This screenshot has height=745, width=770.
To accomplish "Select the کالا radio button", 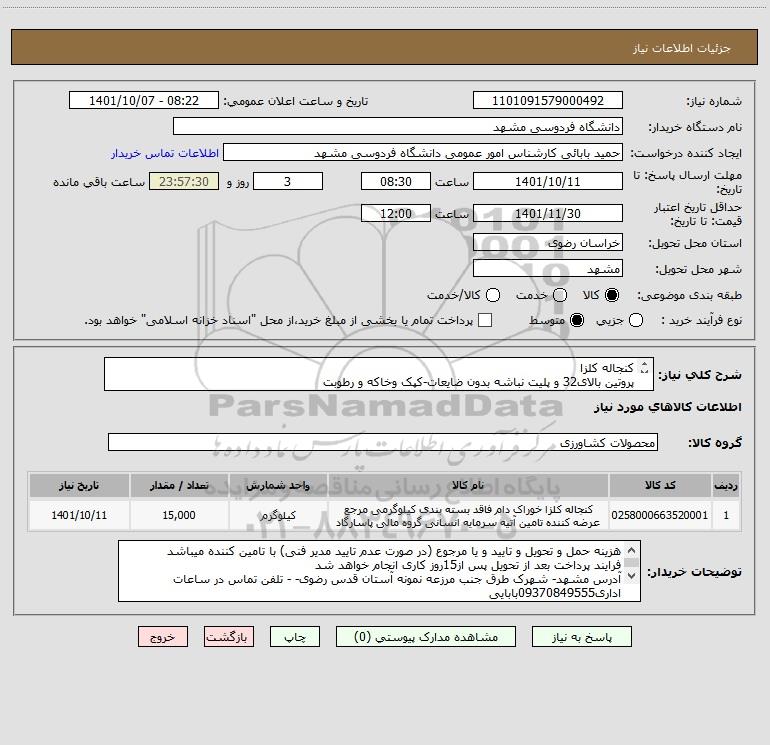I will (x=612, y=295).
